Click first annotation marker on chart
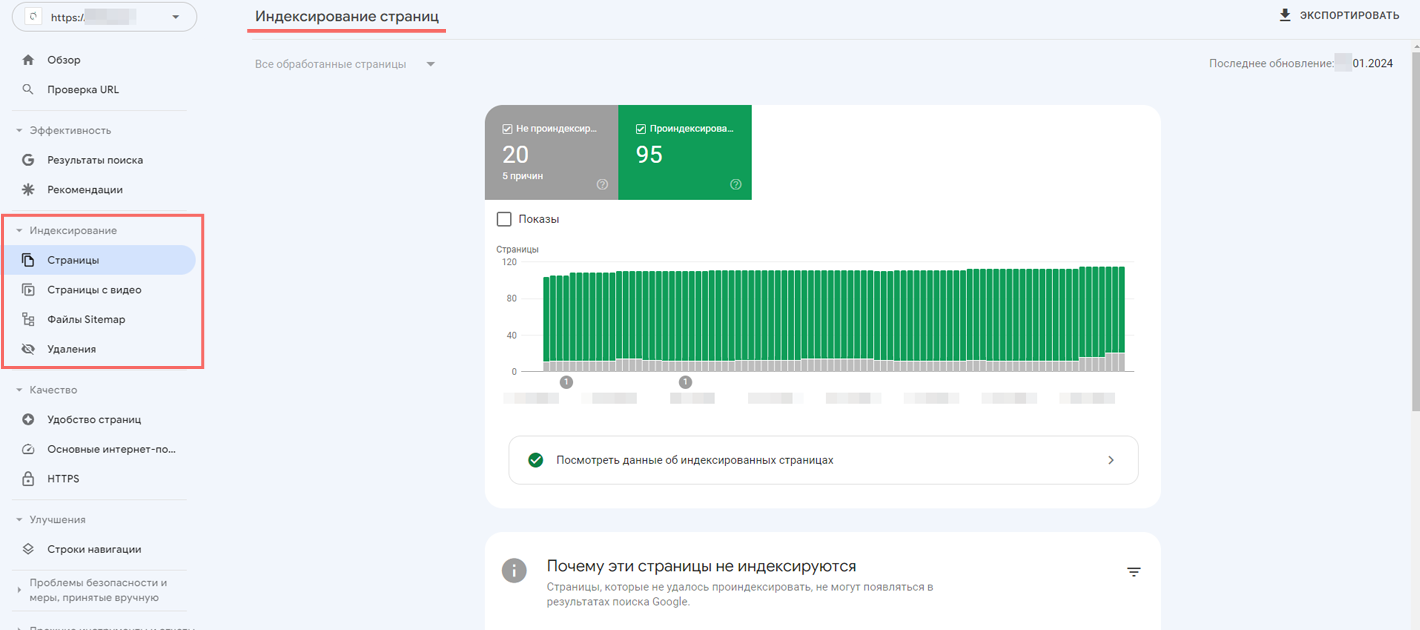 click(566, 382)
